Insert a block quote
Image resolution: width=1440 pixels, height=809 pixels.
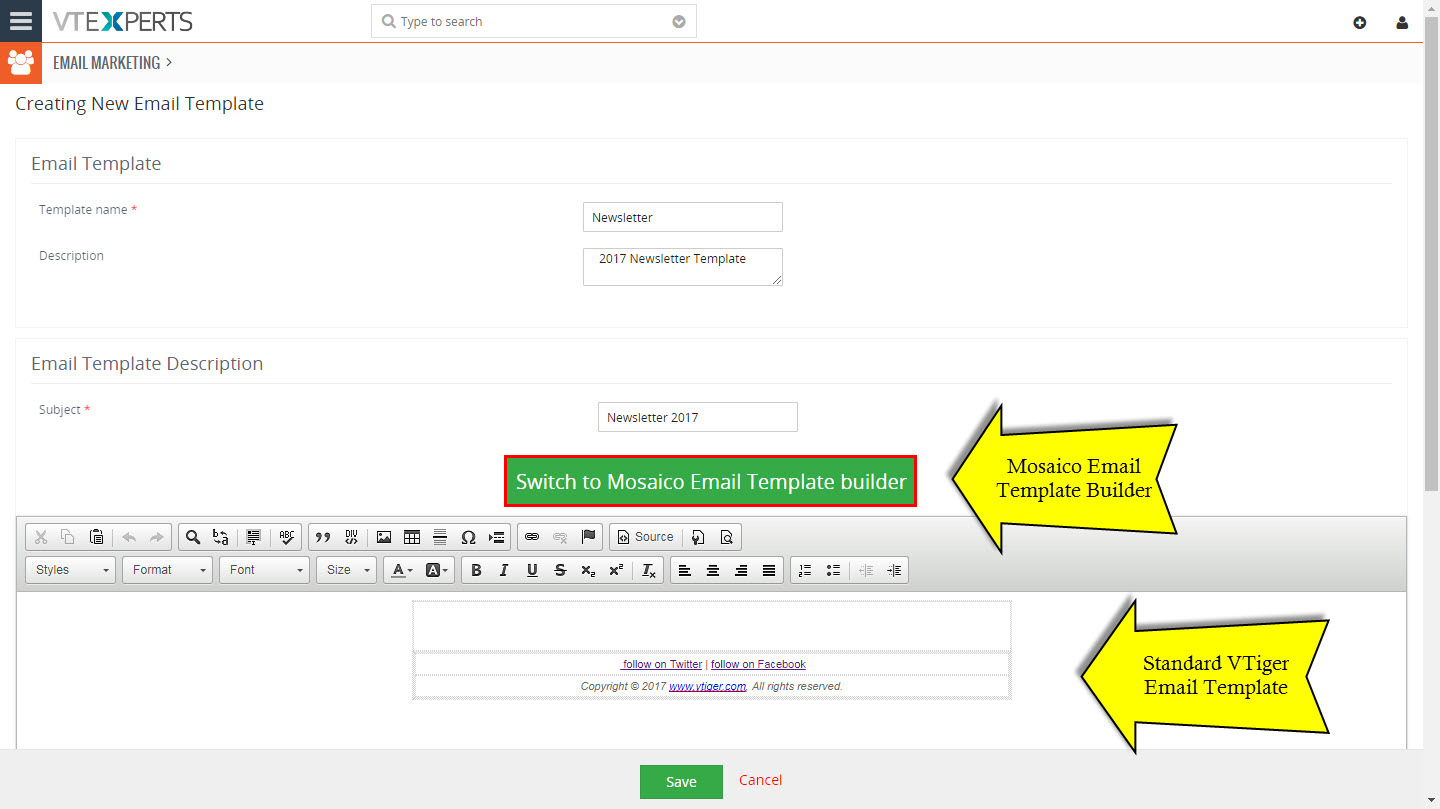[x=323, y=537]
